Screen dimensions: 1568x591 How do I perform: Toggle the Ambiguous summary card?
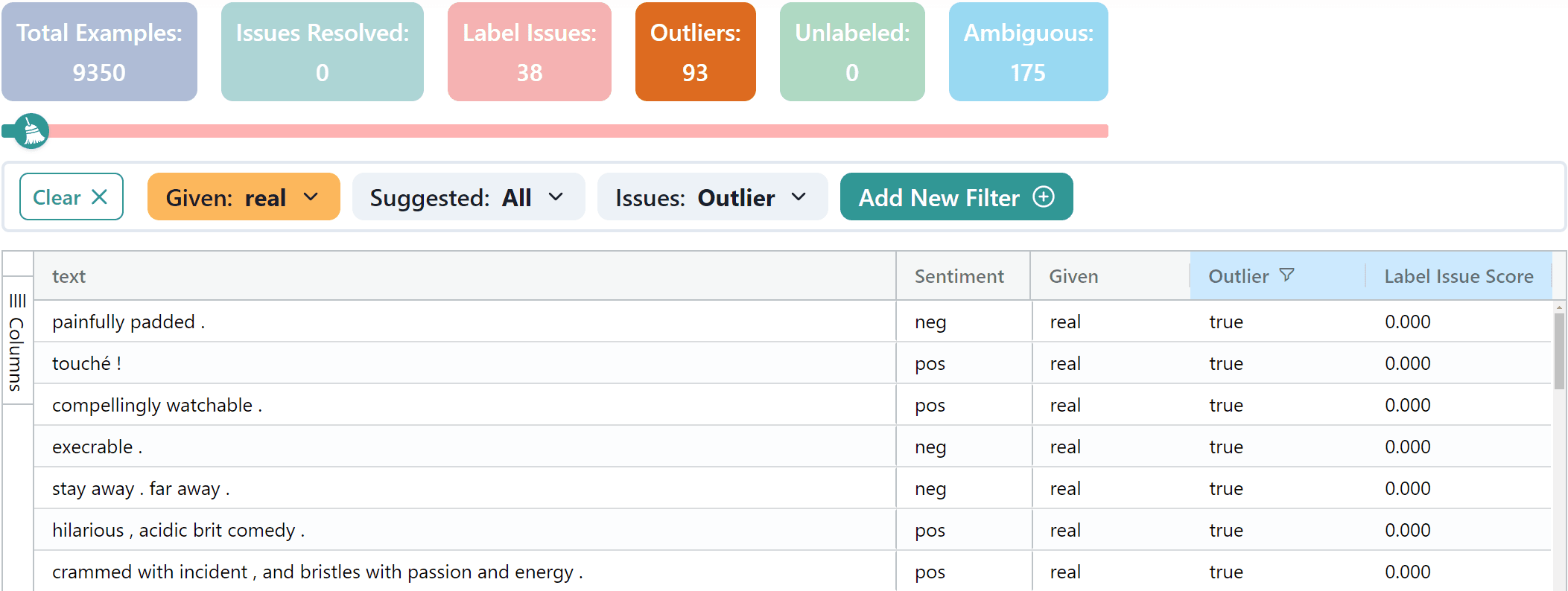(x=1028, y=52)
